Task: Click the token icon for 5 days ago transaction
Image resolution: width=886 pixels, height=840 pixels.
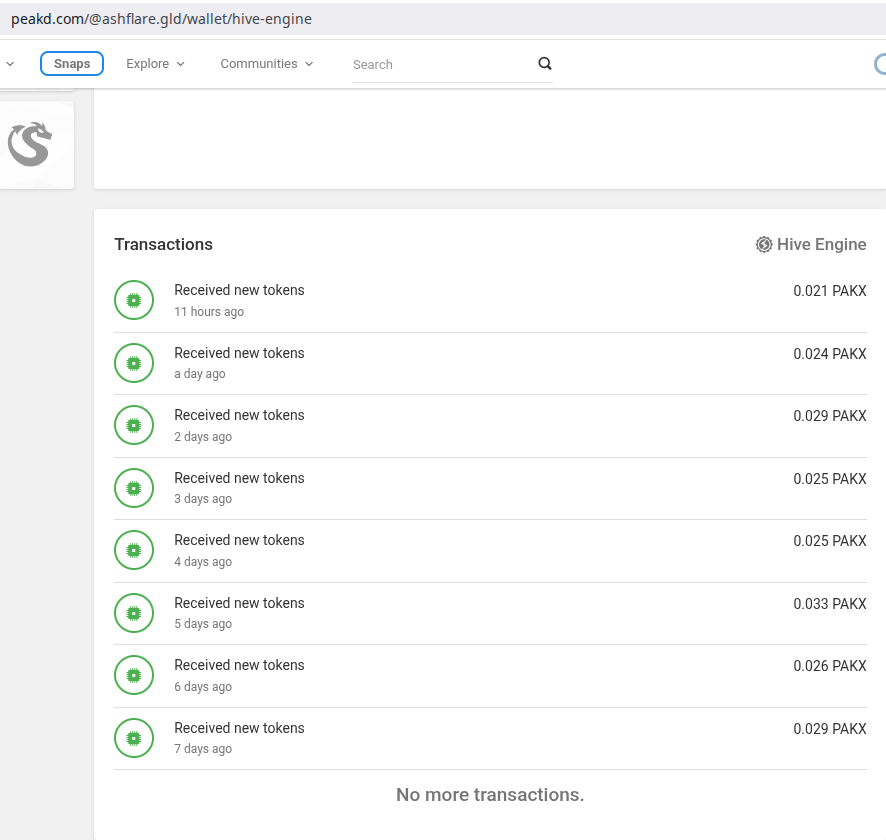Action: point(134,613)
